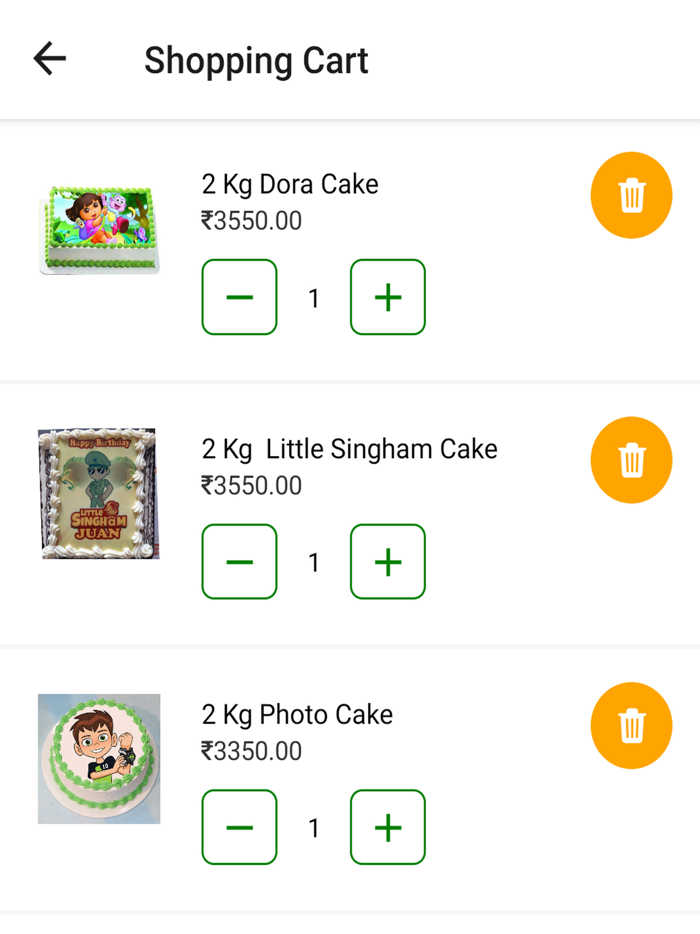700x934 pixels.
Task: Decrease quantity of the Little Singham Cake
Action: tap(239, 562)
